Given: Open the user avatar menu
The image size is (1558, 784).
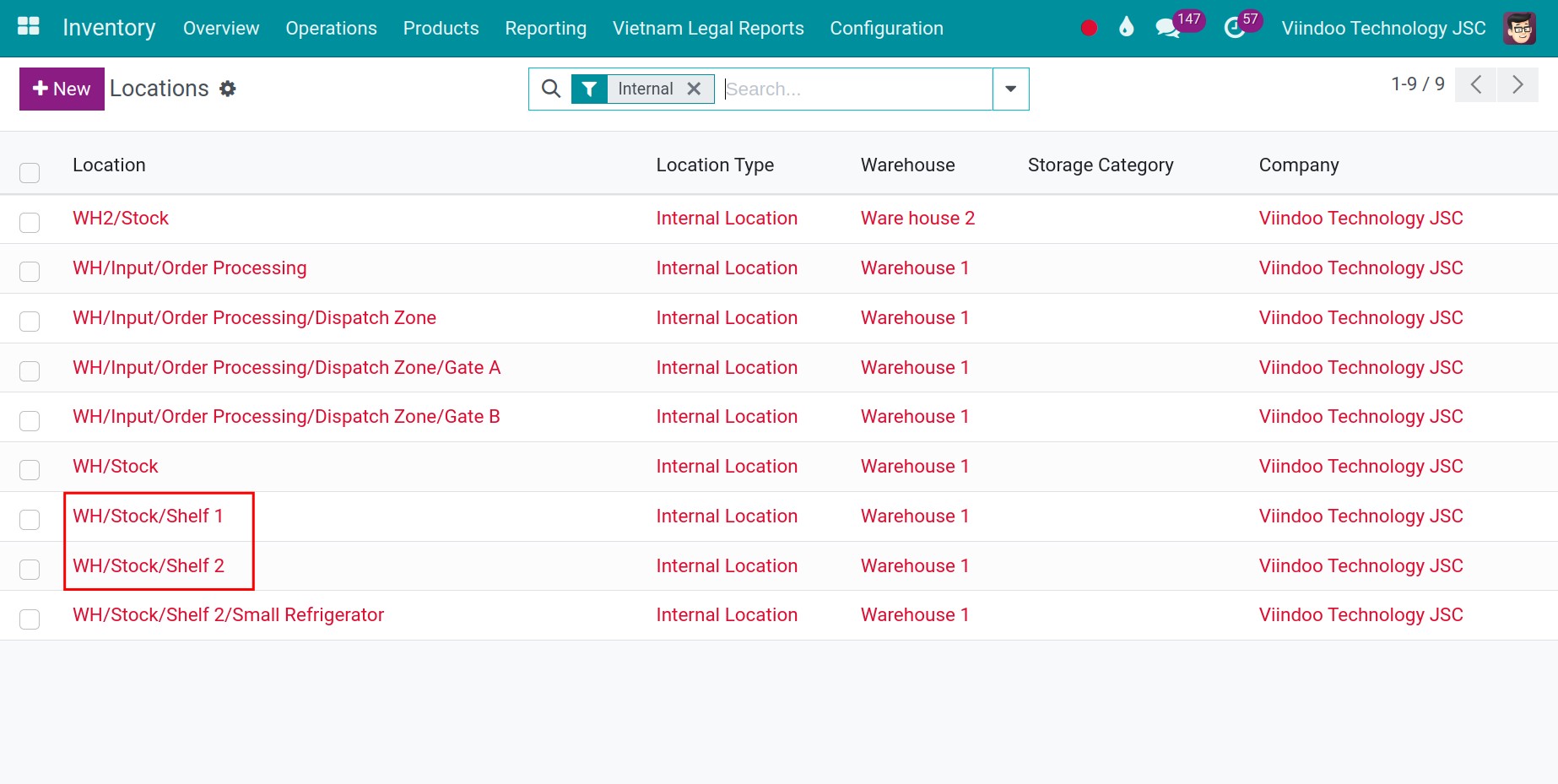Looking at the screenshot, I should point(1519,28).
